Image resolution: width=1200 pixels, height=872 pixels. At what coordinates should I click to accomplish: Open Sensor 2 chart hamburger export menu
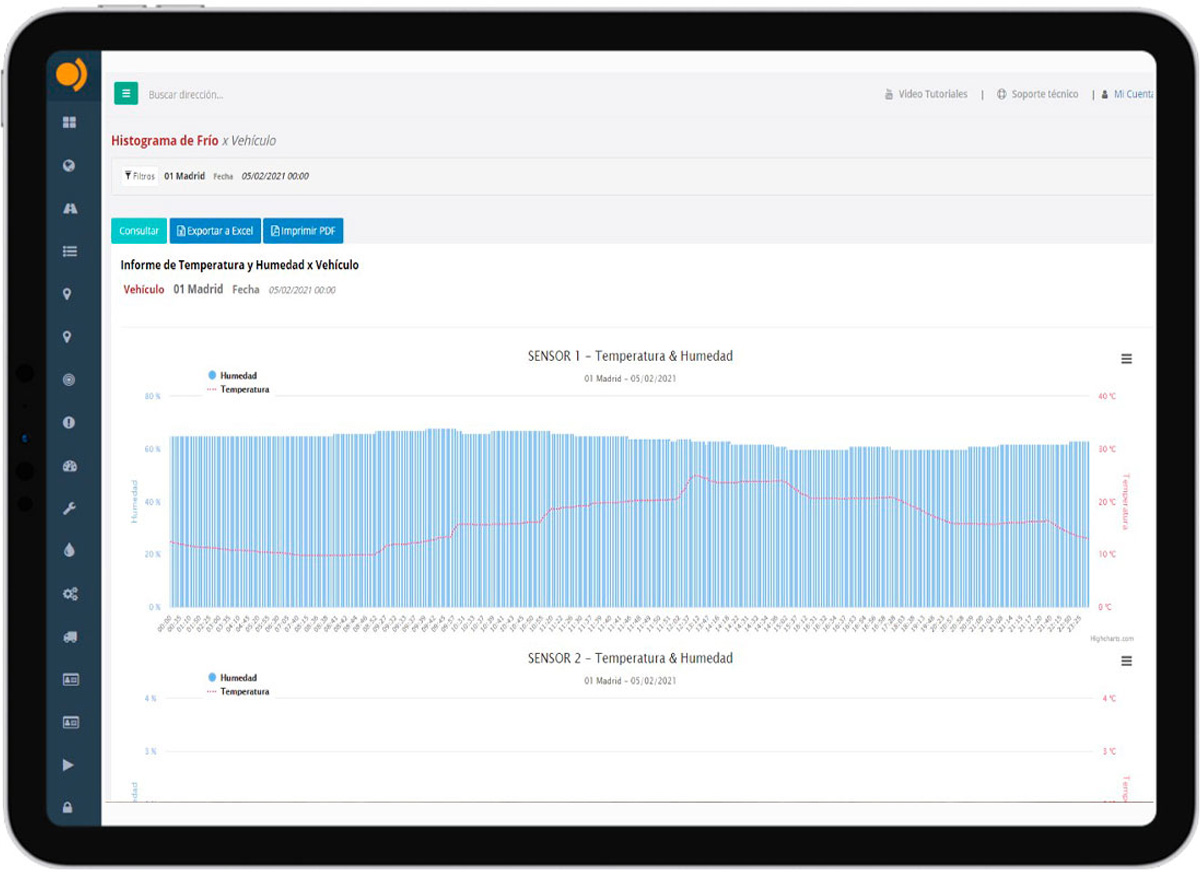pyautogui.click(x=1126, y=661)
